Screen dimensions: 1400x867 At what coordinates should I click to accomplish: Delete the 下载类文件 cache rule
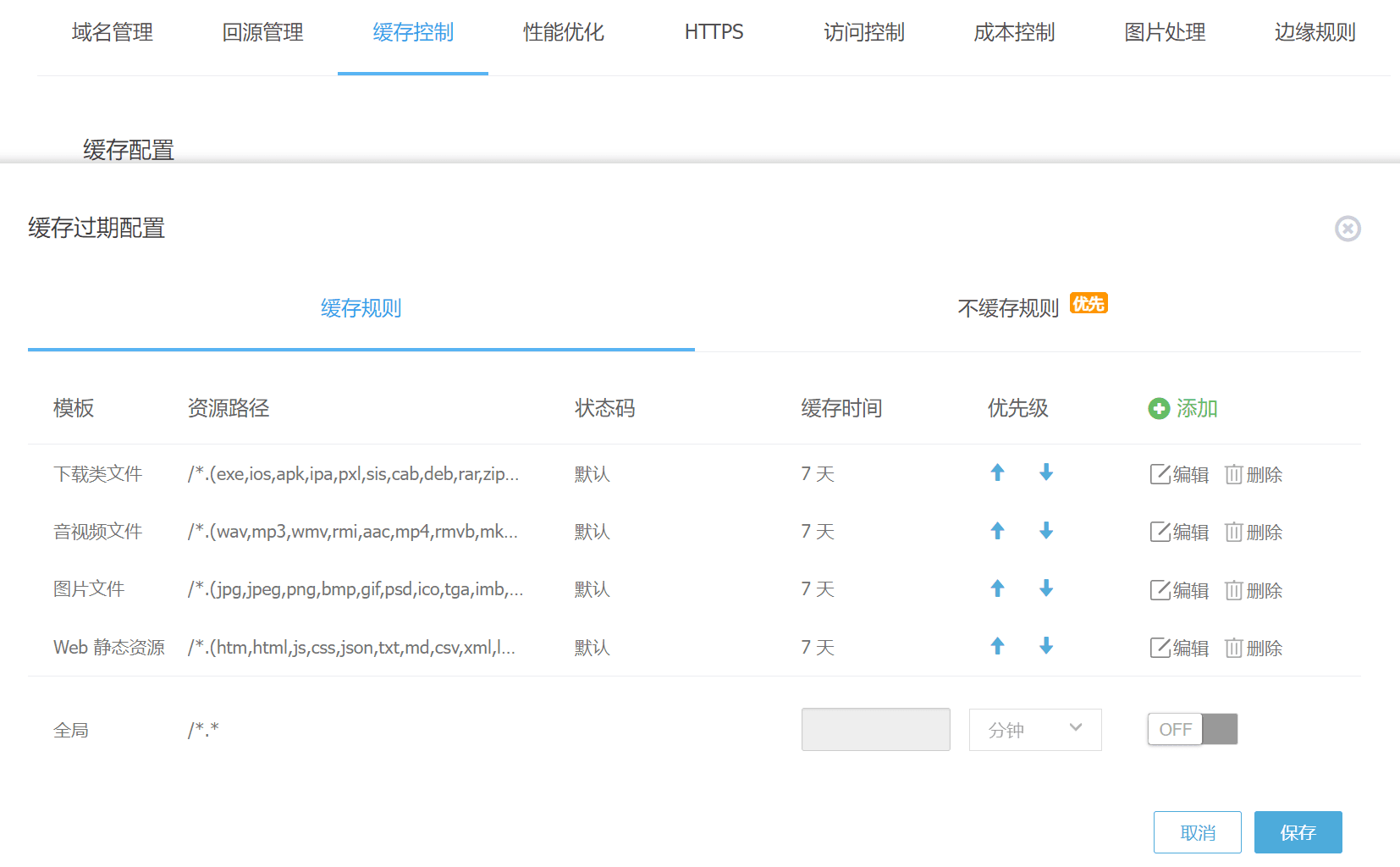(1254, 474)
